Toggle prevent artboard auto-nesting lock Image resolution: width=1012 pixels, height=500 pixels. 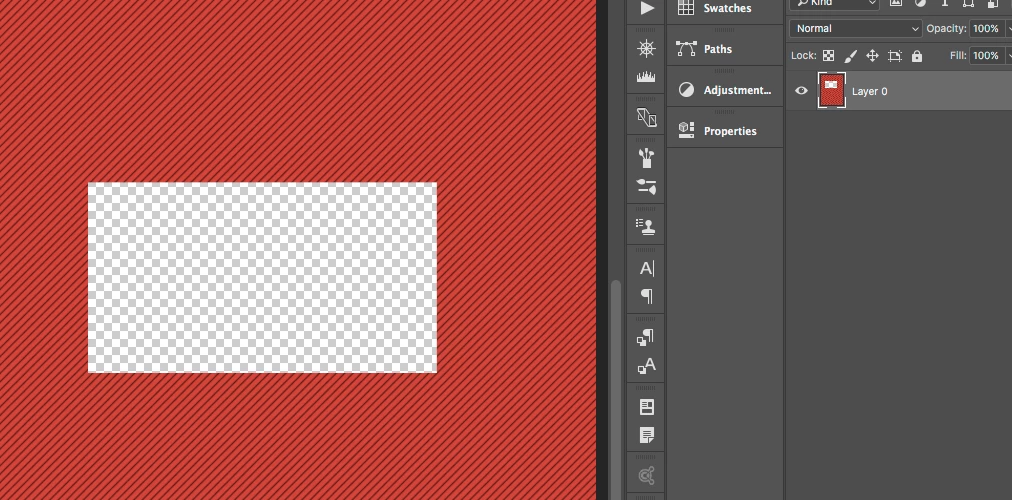pos(895,56)
